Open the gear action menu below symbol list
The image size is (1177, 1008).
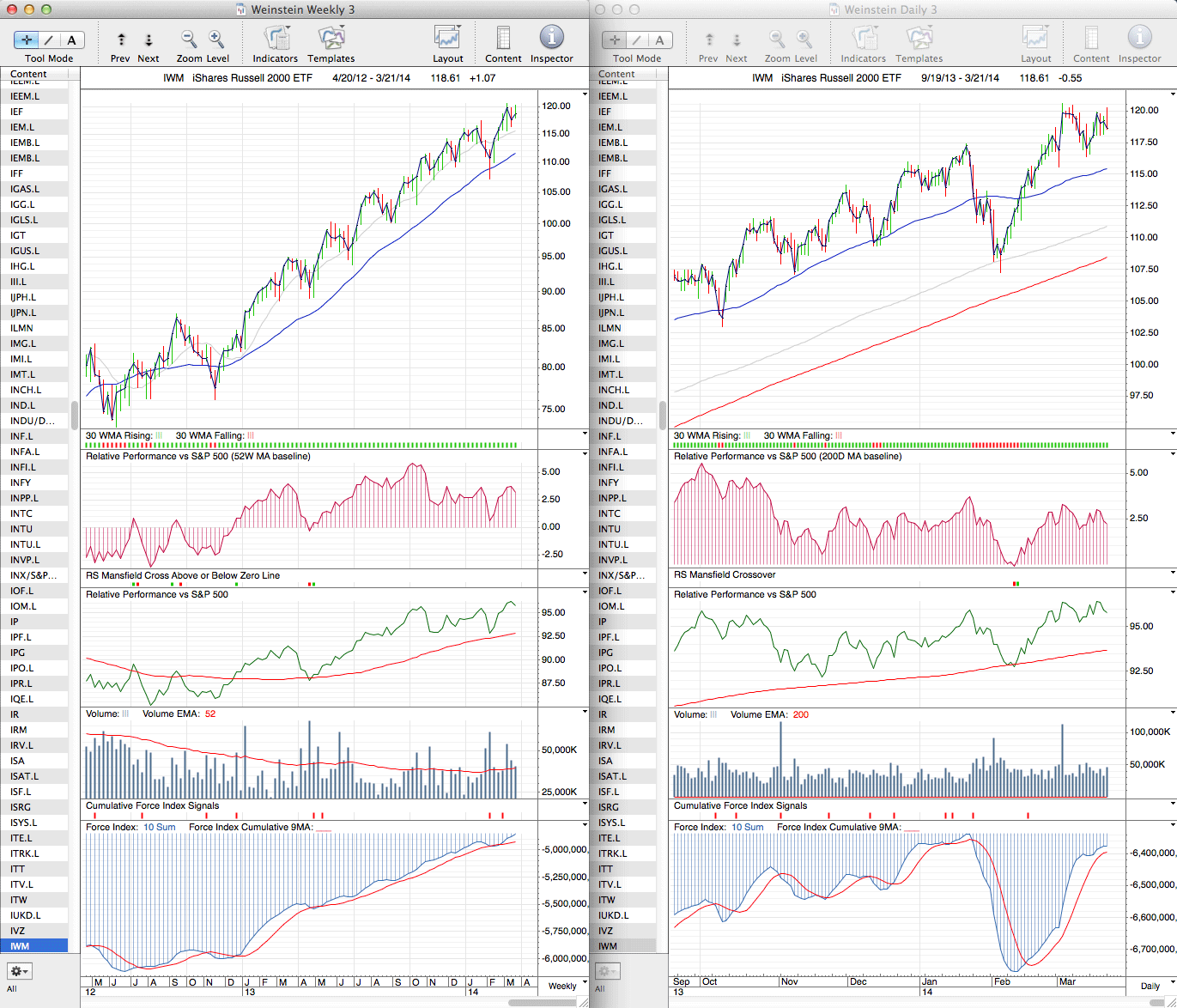tap(19, 971)
